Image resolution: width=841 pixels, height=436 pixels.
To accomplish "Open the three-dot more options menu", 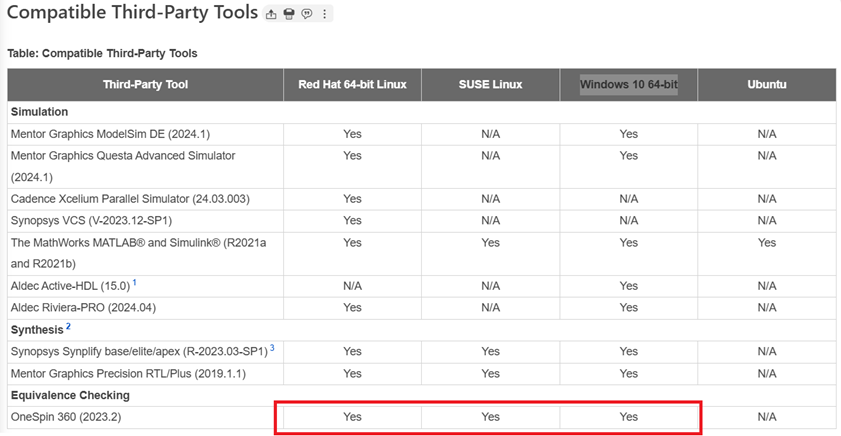I will [324, 15].
